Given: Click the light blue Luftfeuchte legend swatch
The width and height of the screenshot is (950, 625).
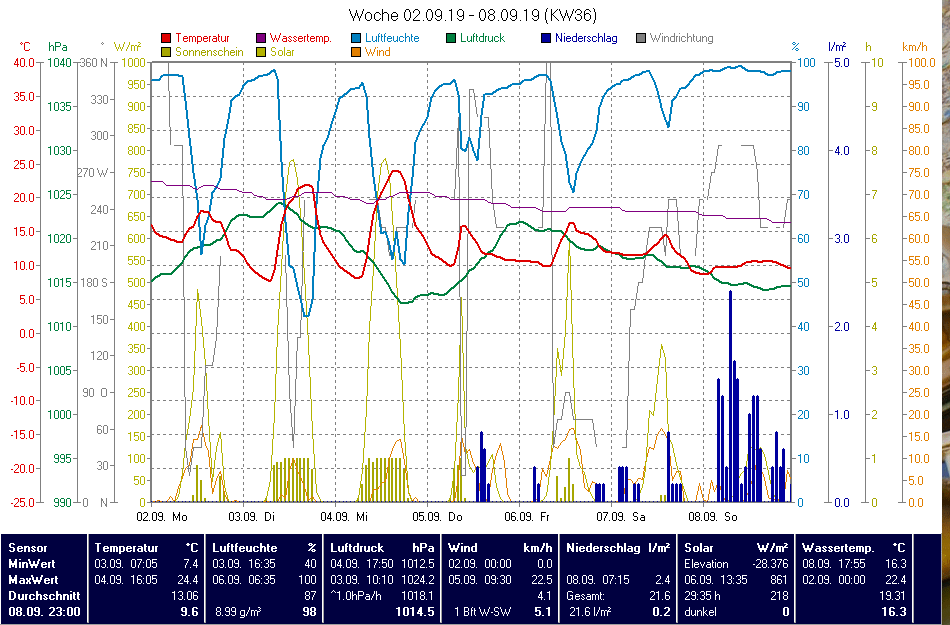Looking at the screenshot, I should (x=356, y=38).
